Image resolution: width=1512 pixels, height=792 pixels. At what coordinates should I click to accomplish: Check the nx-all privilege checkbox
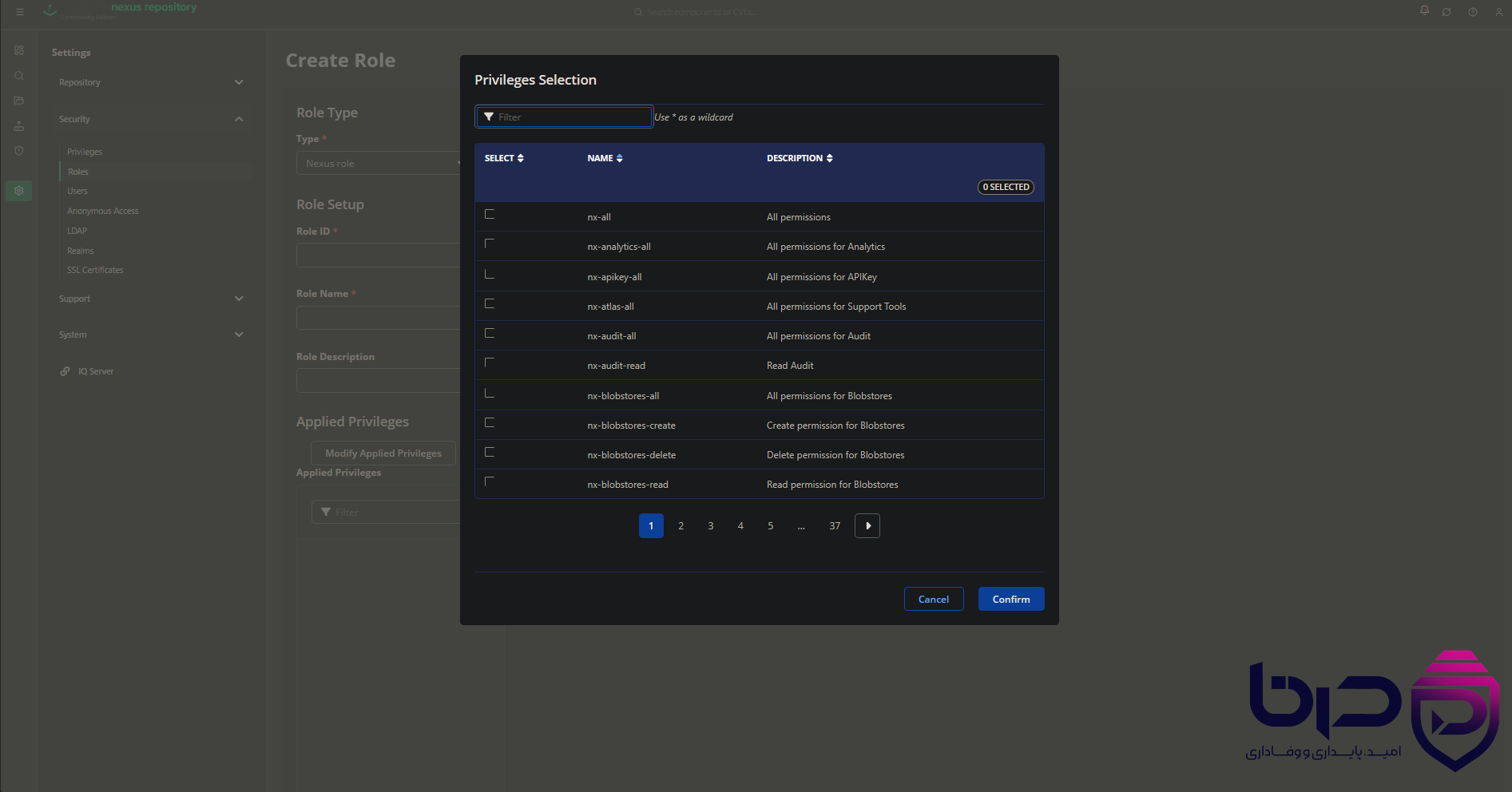[x=490, y=214]
